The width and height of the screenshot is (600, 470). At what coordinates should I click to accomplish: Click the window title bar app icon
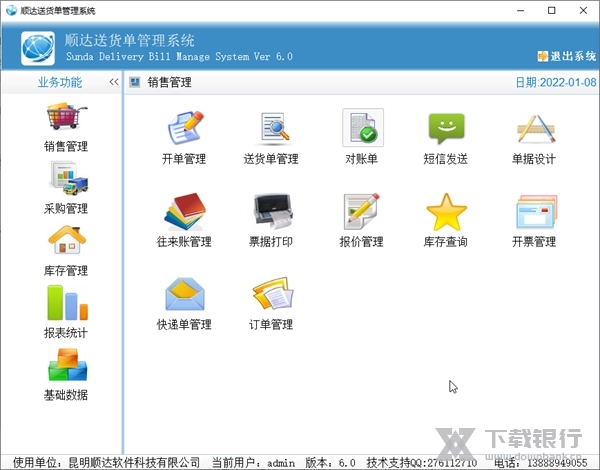pyautogui.click(x=11, y=10)
